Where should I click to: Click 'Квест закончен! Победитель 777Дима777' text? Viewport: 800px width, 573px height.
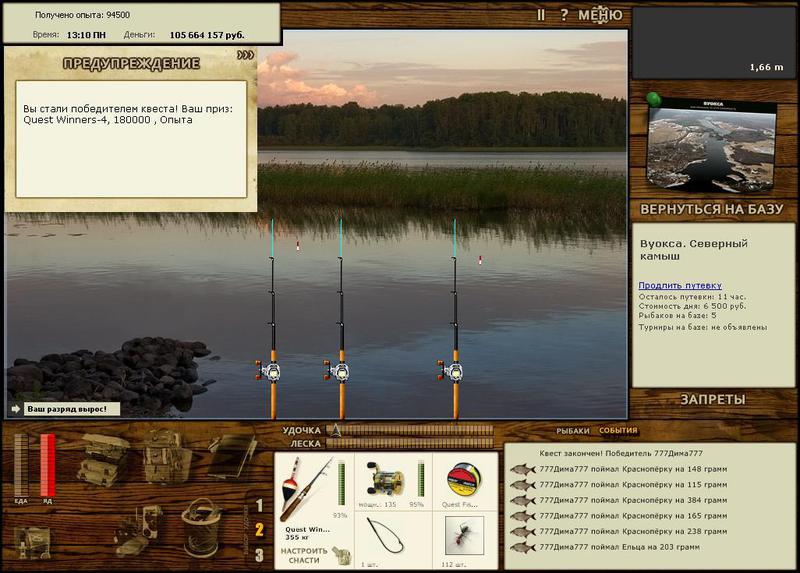[621, 453]
